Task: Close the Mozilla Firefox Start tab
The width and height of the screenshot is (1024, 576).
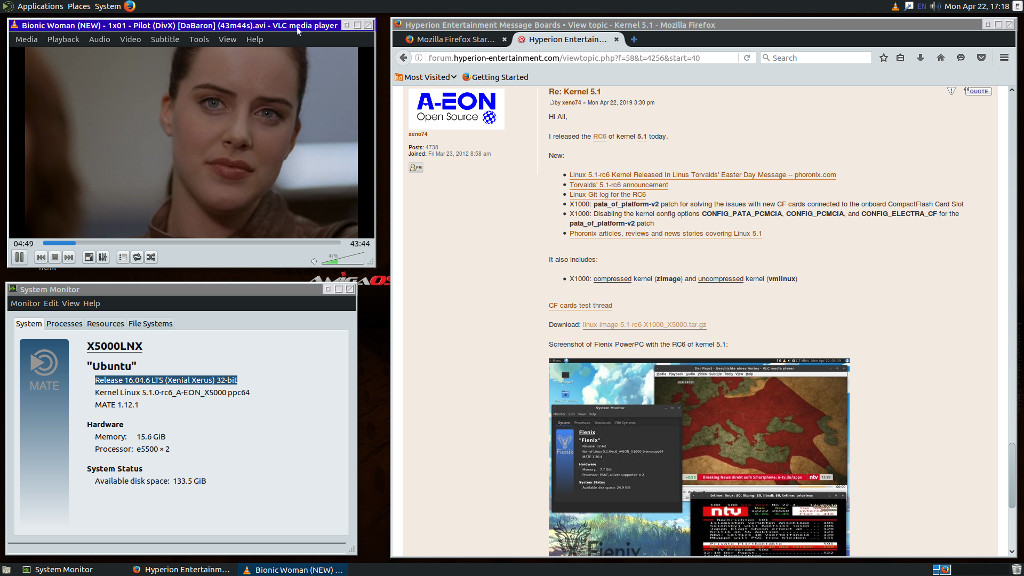Action: tap(504, 39)
